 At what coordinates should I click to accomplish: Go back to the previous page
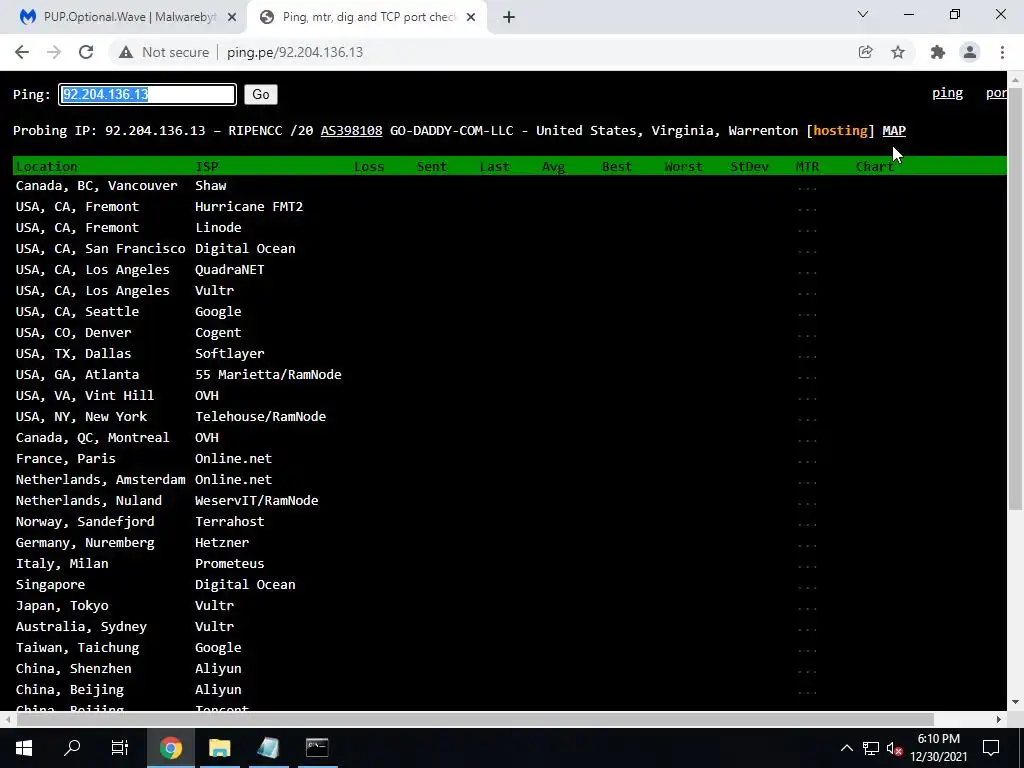22,52
